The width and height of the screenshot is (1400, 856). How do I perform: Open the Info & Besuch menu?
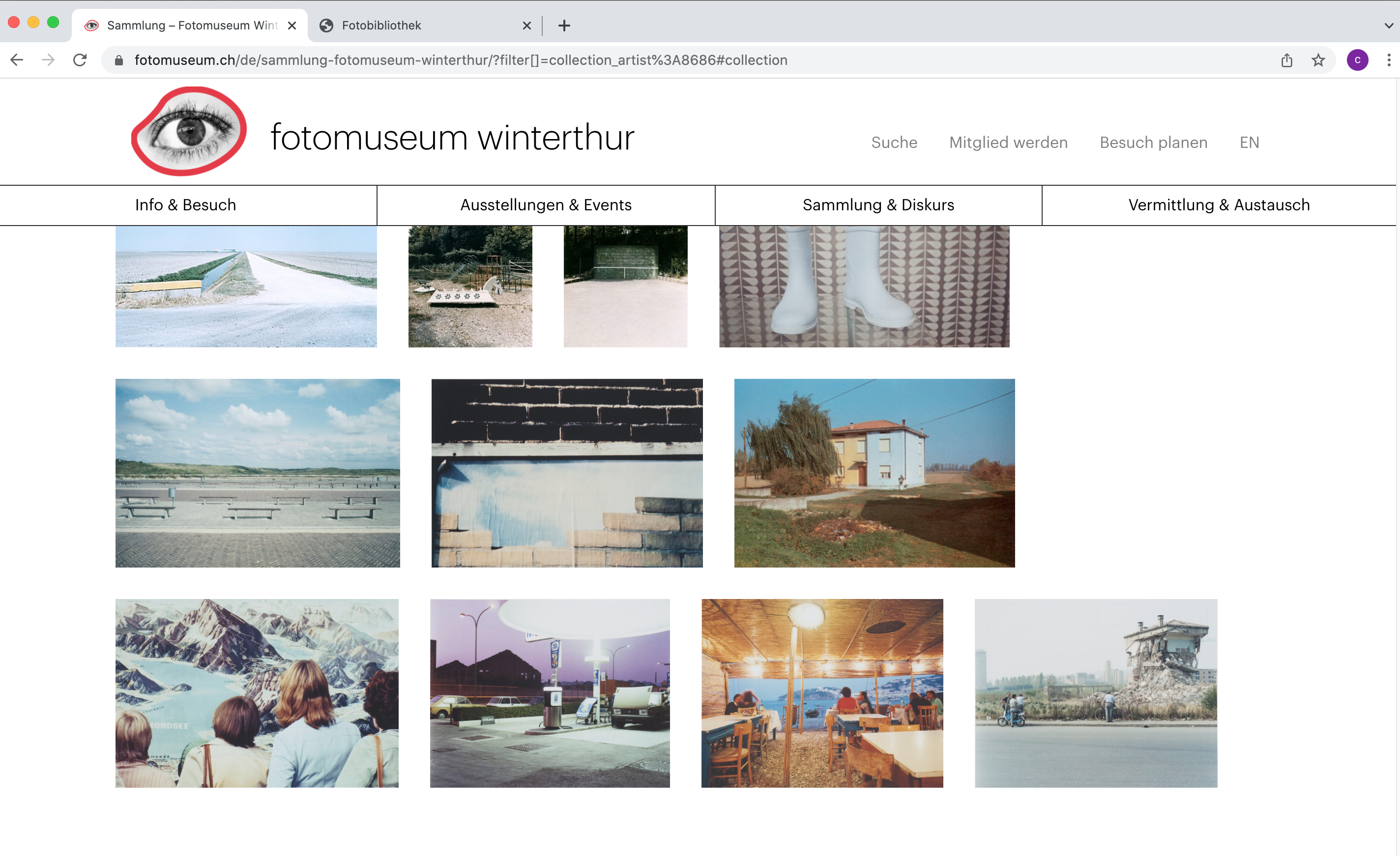pos(185,205)
